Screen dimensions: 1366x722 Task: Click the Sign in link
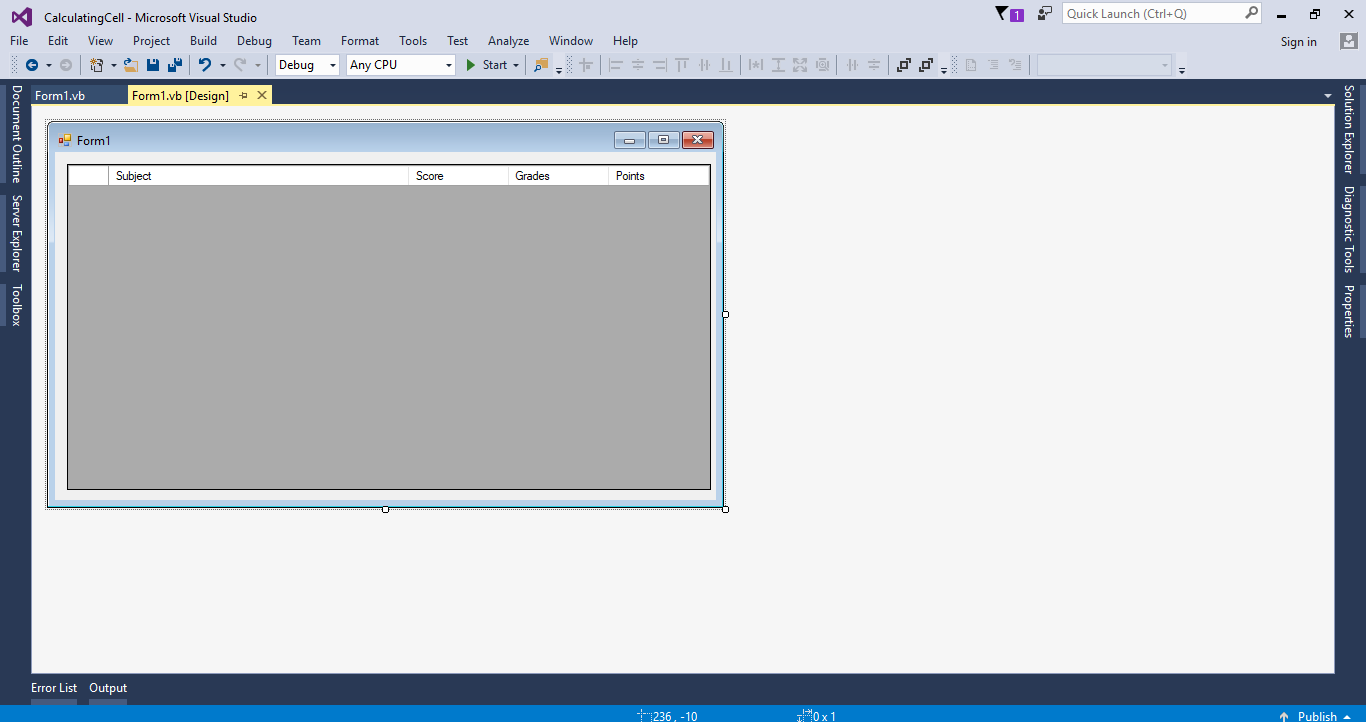(1298, 41)
